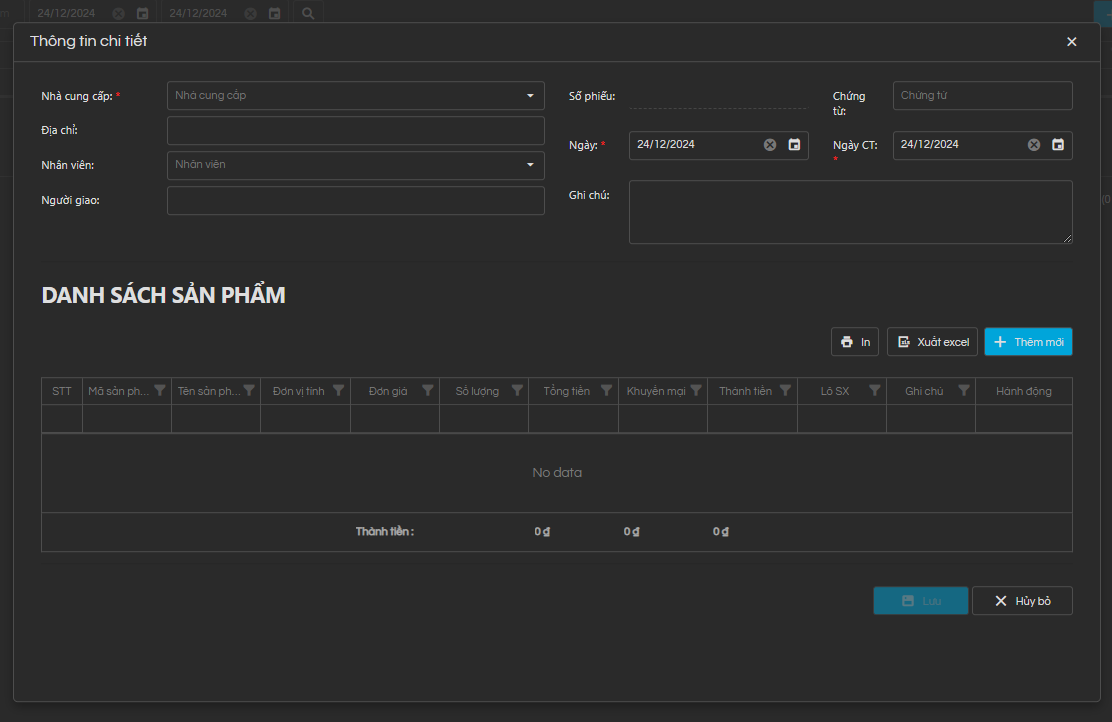Expand the Nhà cung cấp dropdown
Screen dimensions: 1112x722
click(x=530, y=96)
